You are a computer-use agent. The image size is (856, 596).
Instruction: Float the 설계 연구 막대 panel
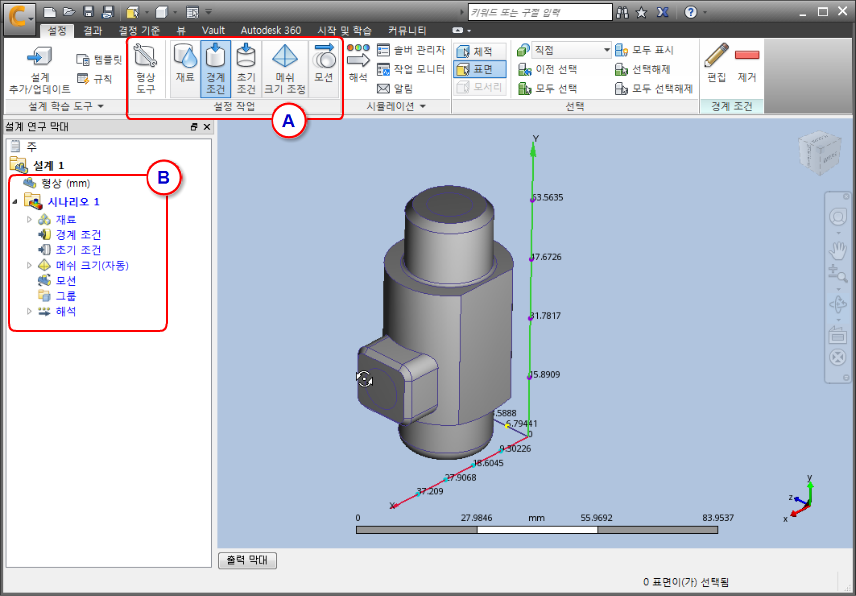pos(194,127)
